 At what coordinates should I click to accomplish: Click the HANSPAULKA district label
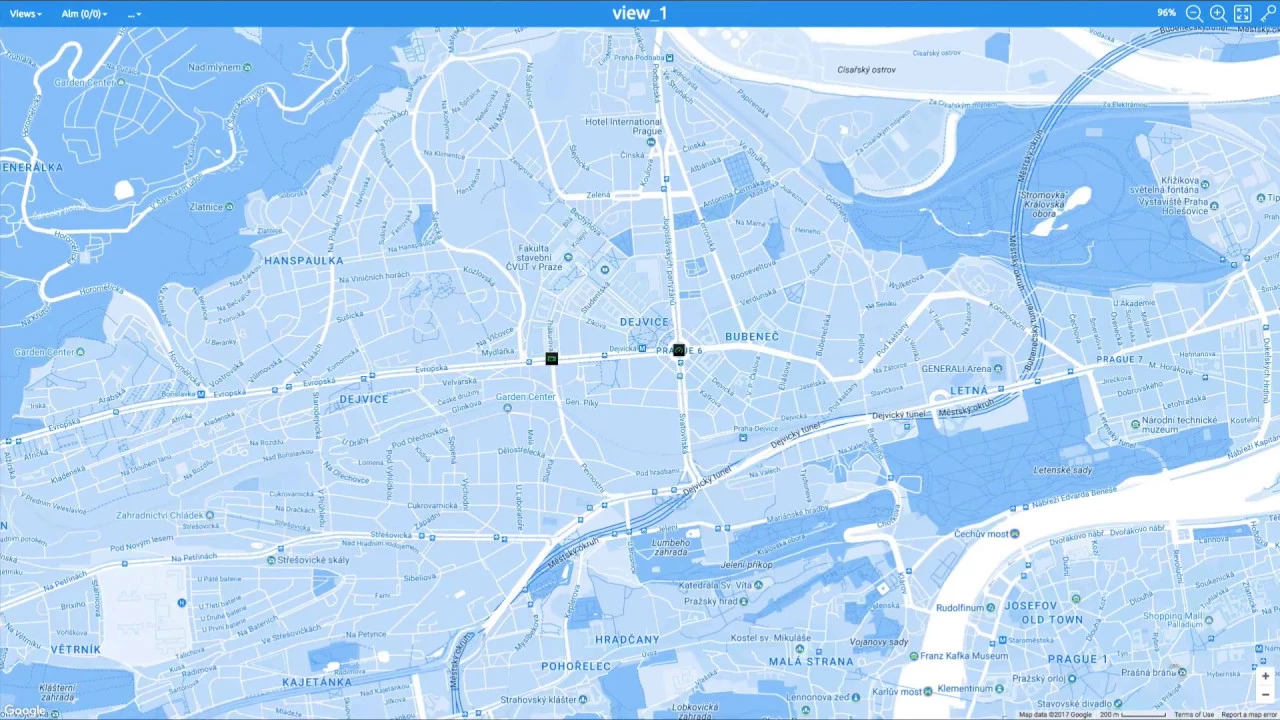(304, 260)
